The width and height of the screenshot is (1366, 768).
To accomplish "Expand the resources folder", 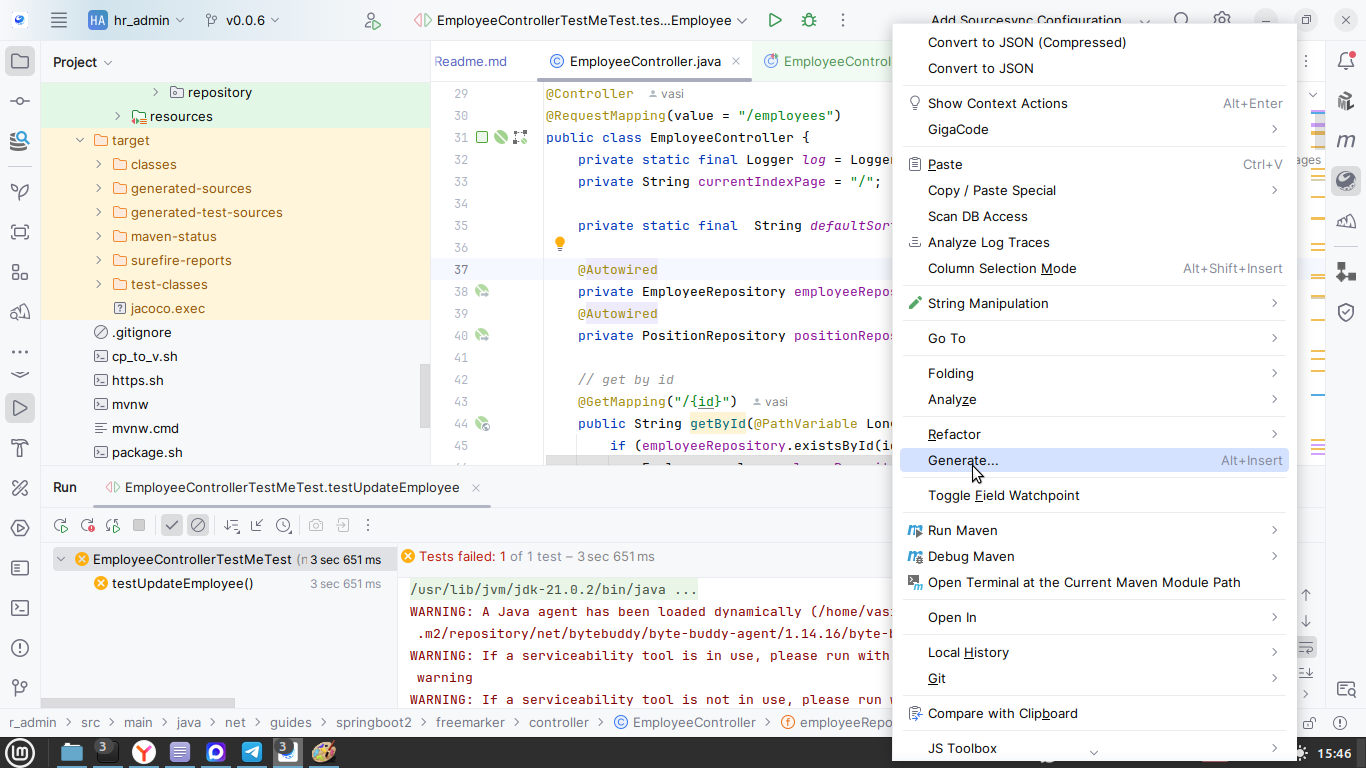I will click(x=117, y=116).
